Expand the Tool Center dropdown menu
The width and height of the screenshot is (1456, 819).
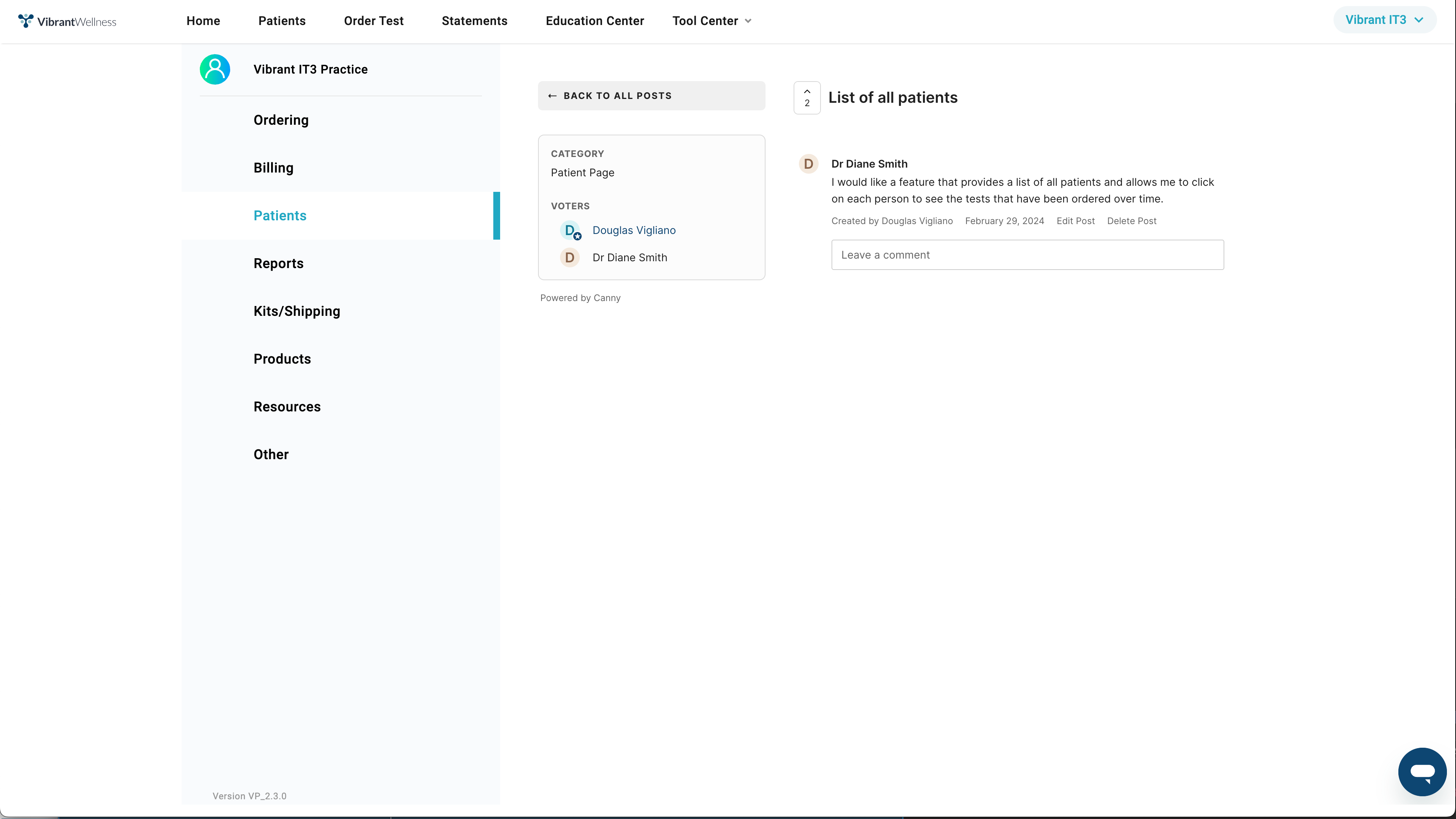click(712, 21)
